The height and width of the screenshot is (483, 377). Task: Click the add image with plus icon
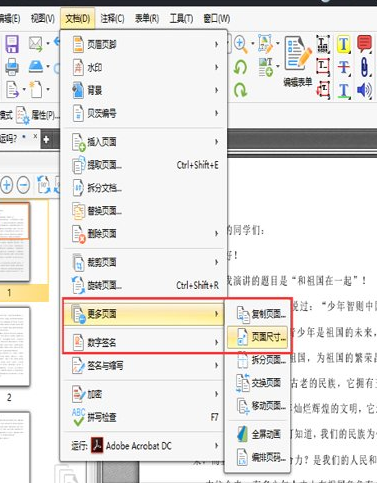pos(266,67)
